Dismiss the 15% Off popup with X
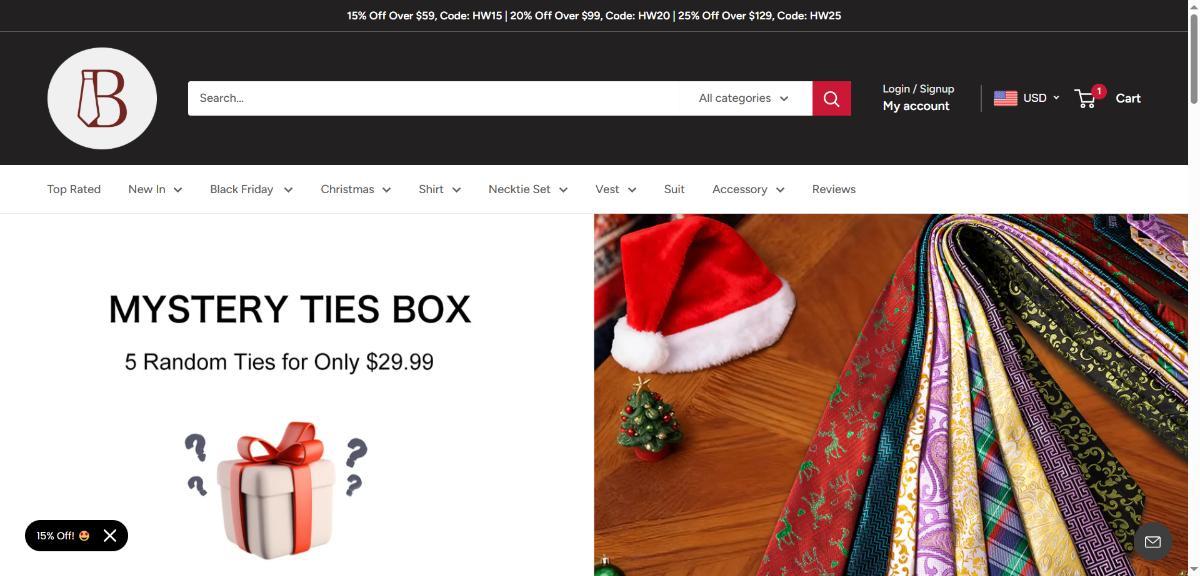 [110, 536]
